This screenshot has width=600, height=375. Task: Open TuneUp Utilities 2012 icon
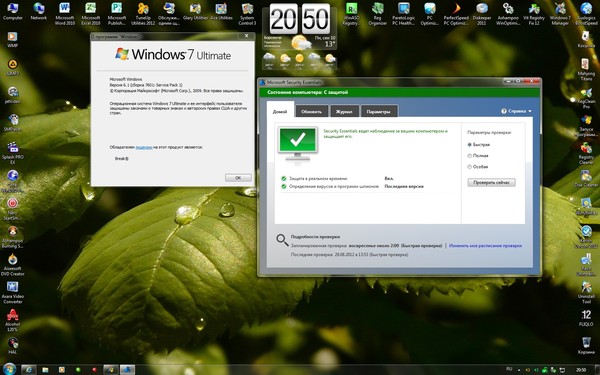pos(143,13)
